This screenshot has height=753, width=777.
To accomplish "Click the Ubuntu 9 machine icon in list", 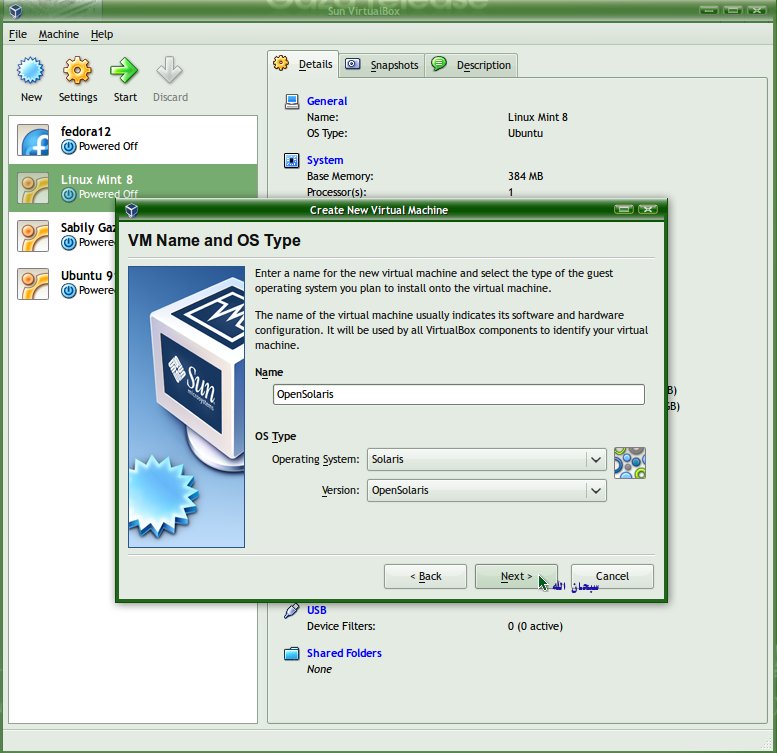I will [x=33, y=284].
